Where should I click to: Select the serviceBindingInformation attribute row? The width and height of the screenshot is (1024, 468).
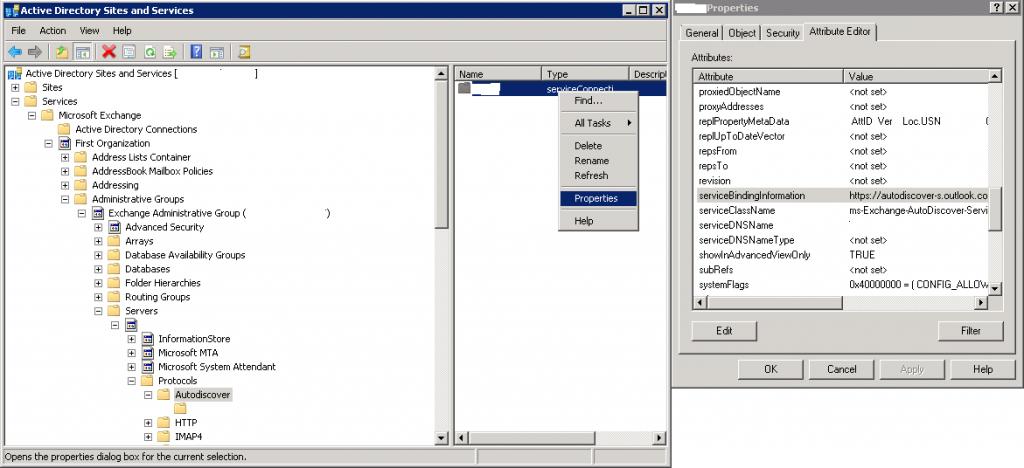tap(841, 196)
